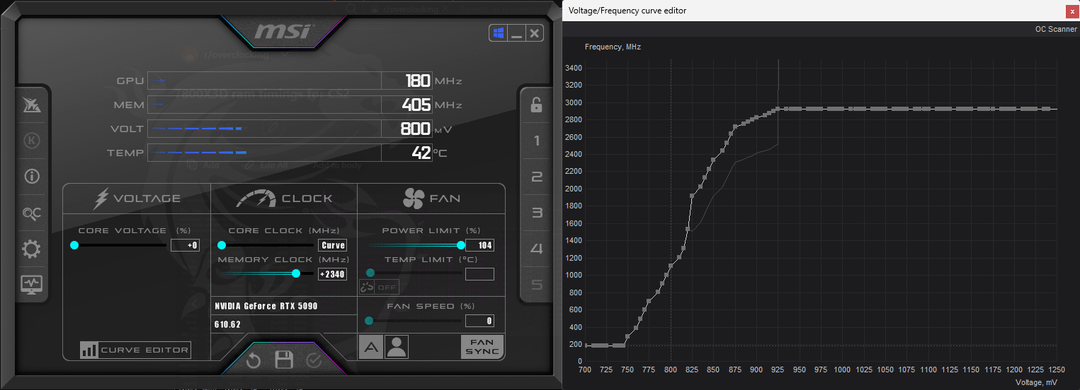This screenshot has width=1080, height=390.
Task: Select profile slot 1
Action: click(537, 141)
